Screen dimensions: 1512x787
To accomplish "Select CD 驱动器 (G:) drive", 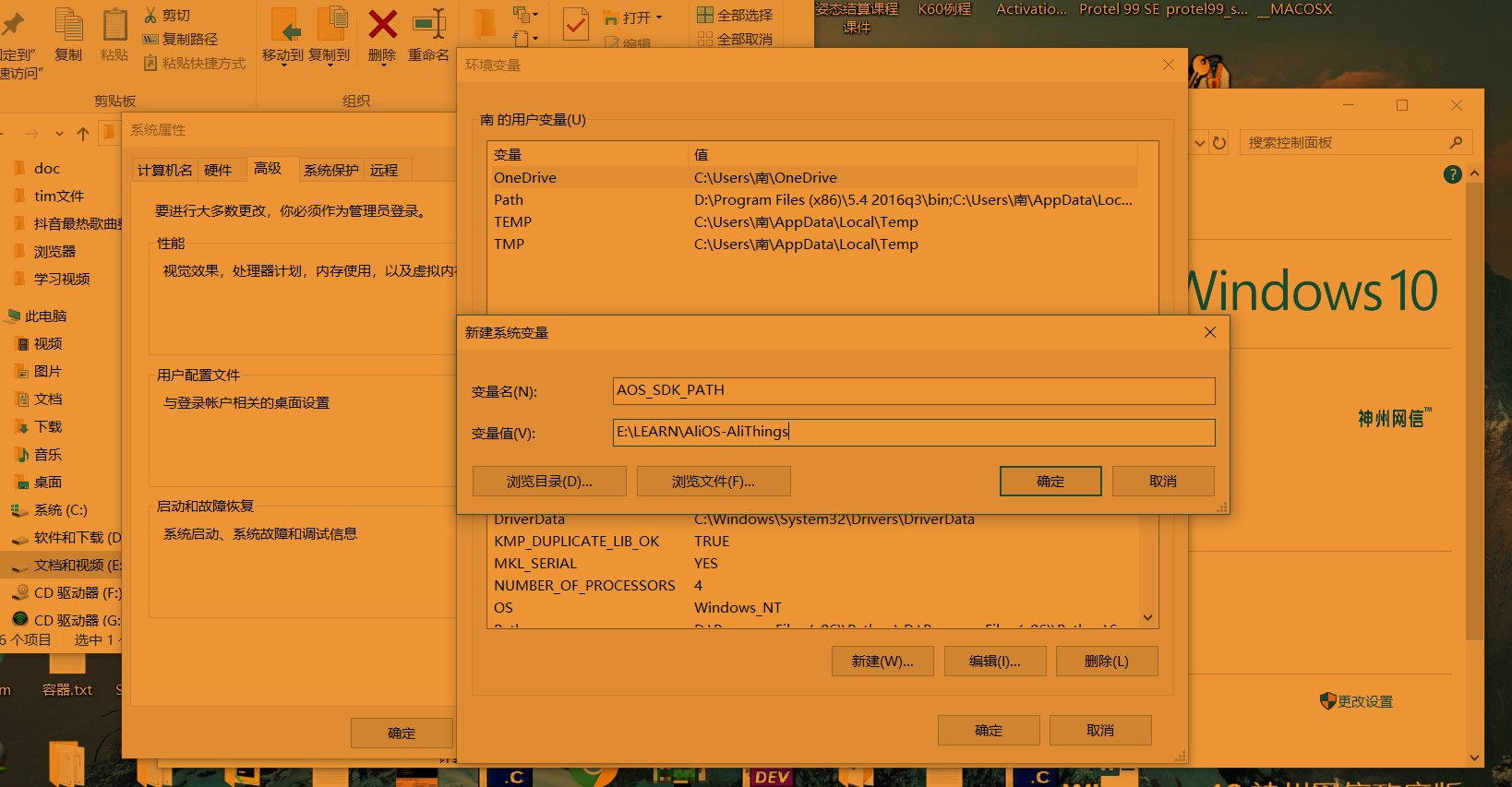I will click(78, 620).
